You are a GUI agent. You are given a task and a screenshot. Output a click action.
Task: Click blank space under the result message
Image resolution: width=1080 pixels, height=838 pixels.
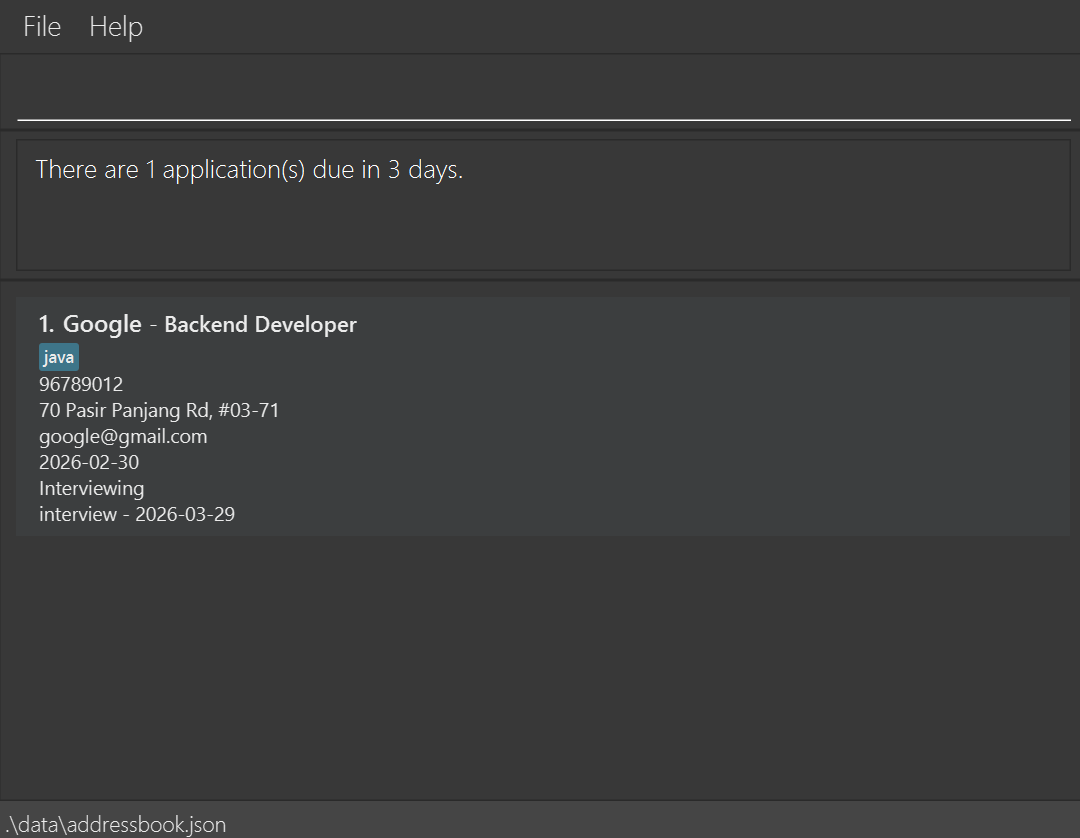543,230
